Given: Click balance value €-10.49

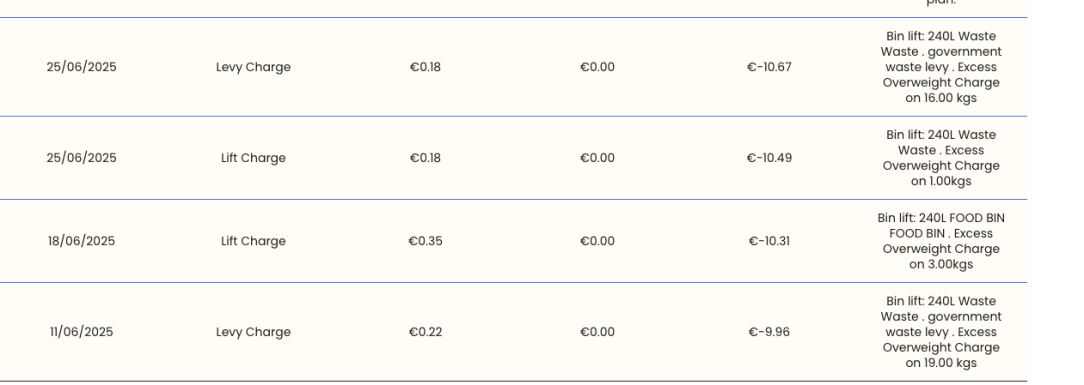Looking at the screenshot, I should tap(769, 158).
